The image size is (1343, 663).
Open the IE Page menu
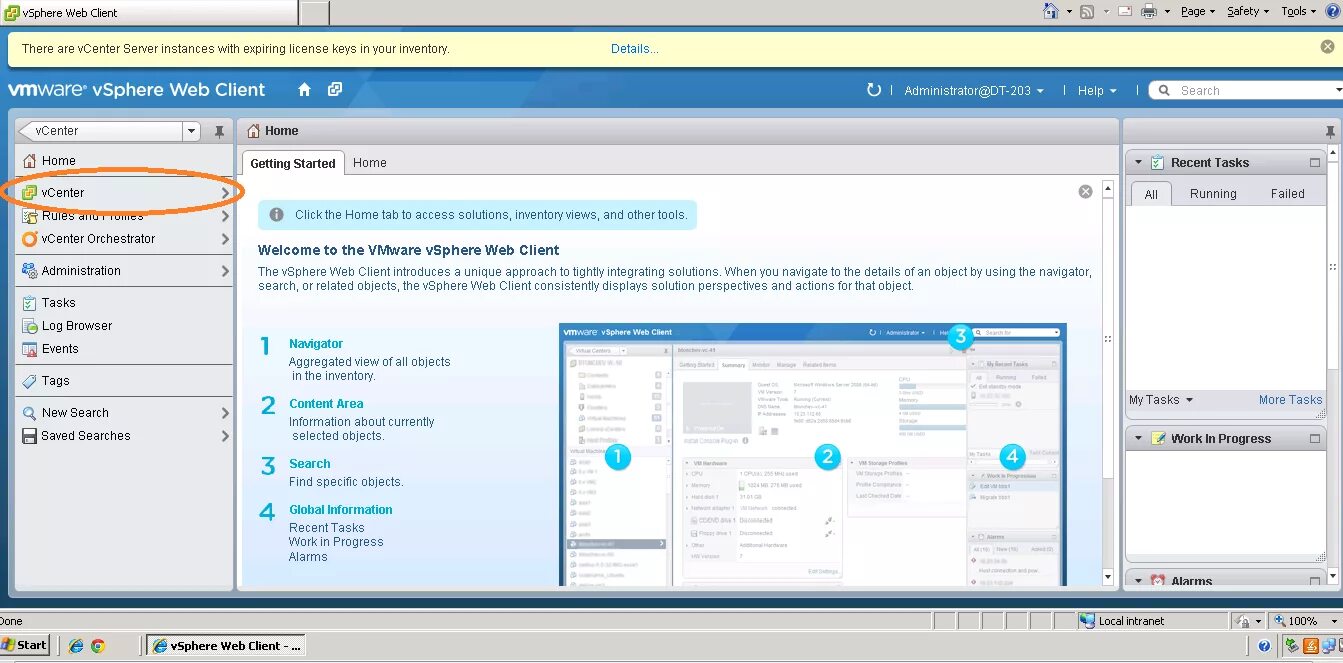coord(1198,11)
